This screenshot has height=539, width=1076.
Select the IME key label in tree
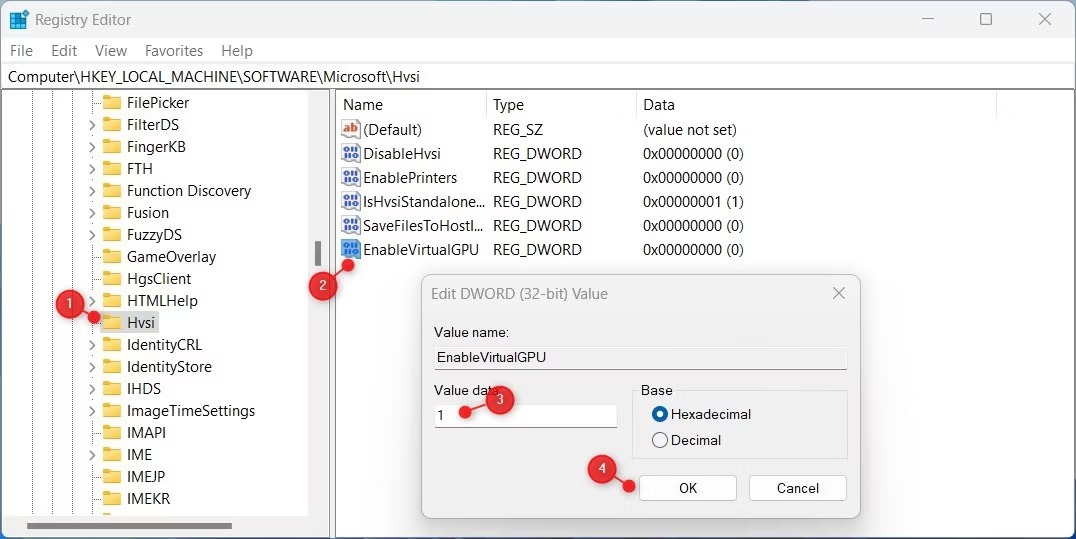[x=139, y=455]
